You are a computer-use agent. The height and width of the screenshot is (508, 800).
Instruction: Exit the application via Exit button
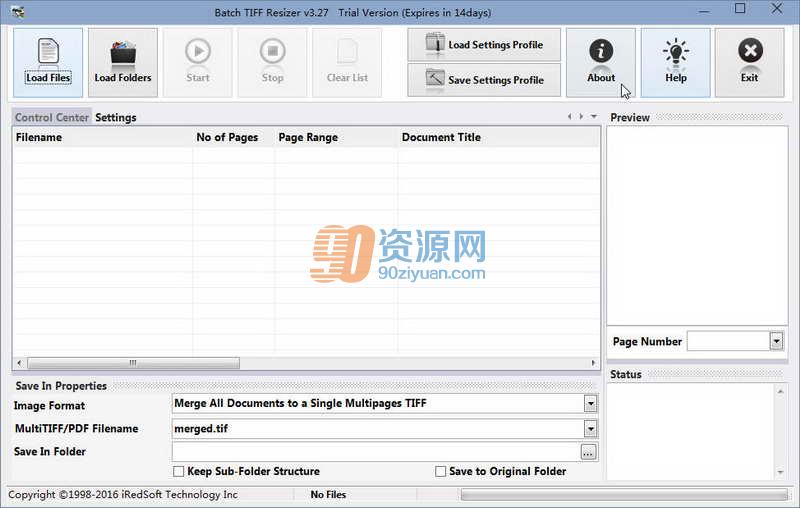[749, 62]
